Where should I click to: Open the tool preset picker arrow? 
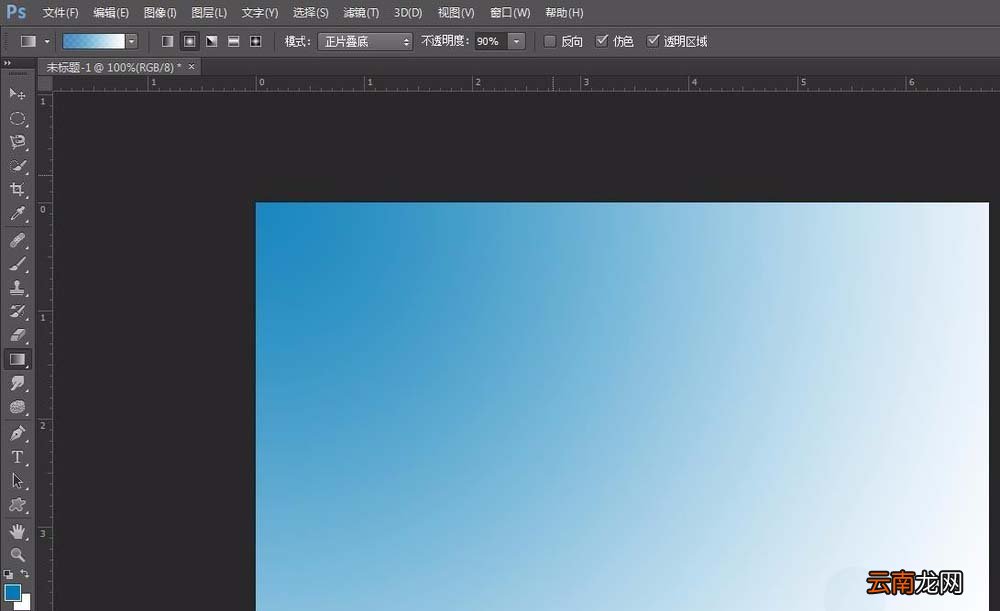47,41
